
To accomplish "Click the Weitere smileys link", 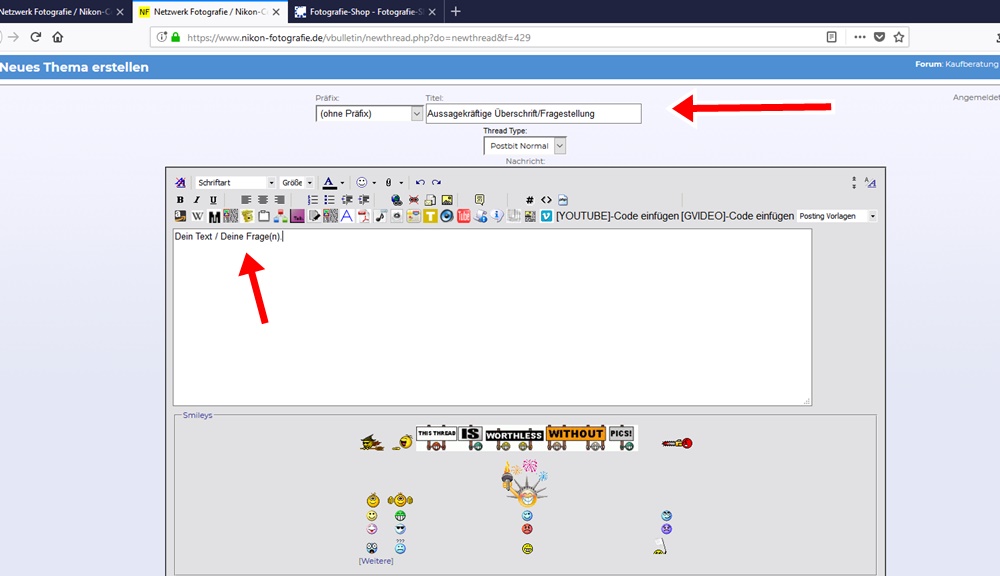I will (376, 561).
